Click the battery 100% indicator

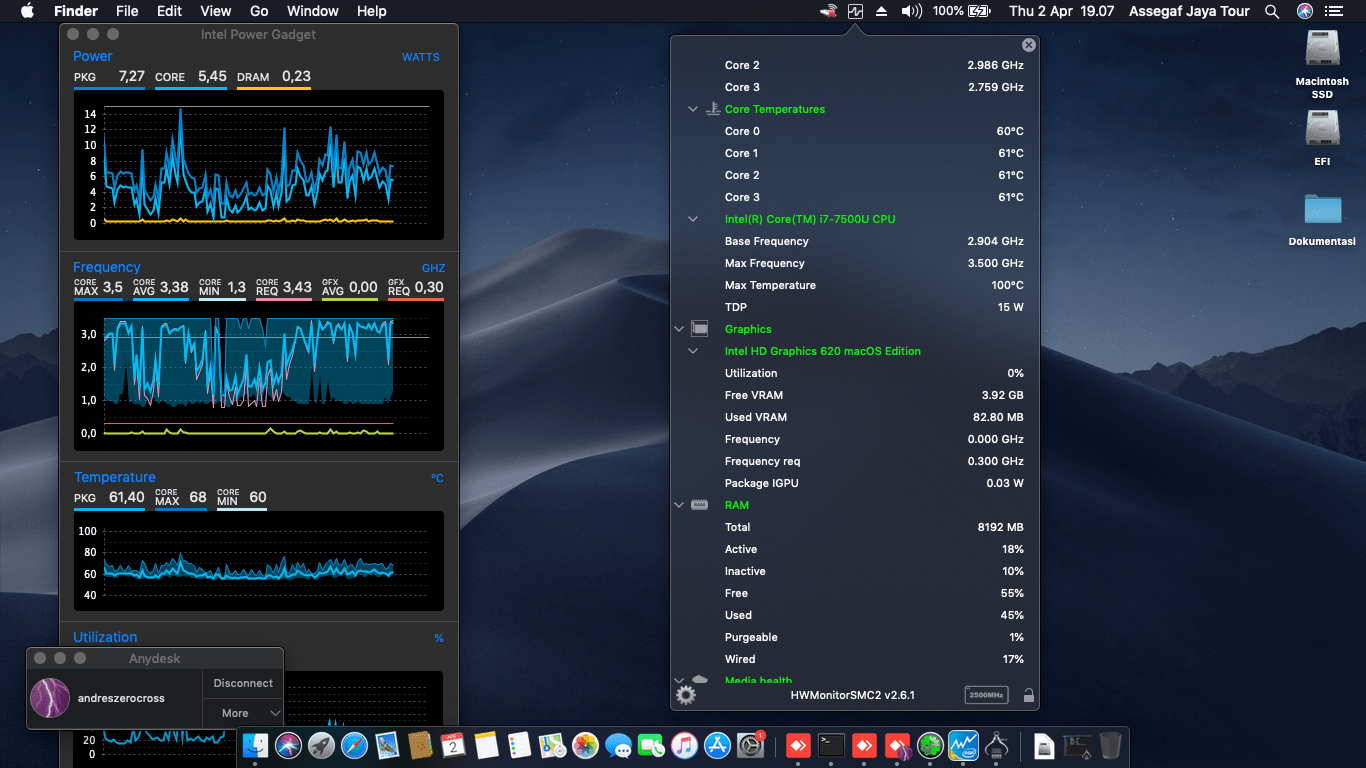point(961,11)
